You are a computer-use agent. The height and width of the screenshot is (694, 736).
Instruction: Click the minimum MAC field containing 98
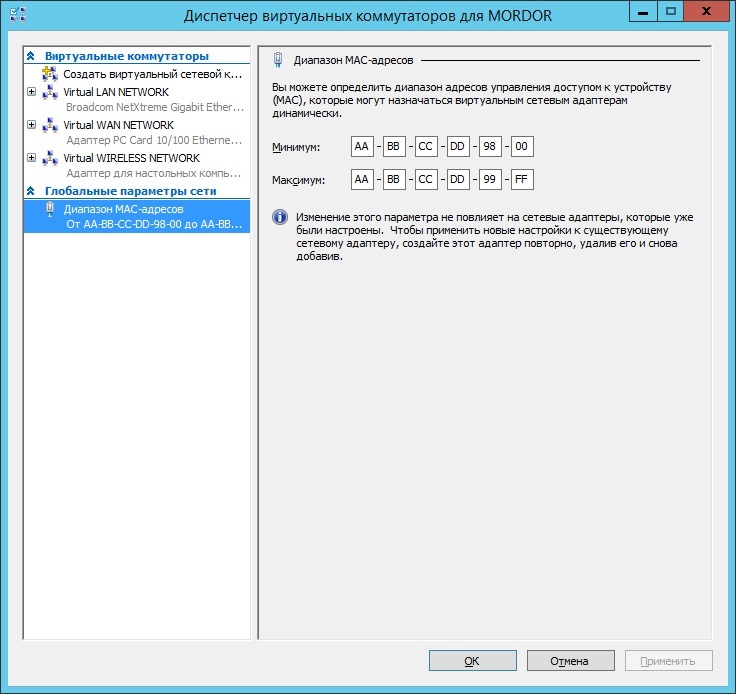pyautogui.click(x=489, y=147)
